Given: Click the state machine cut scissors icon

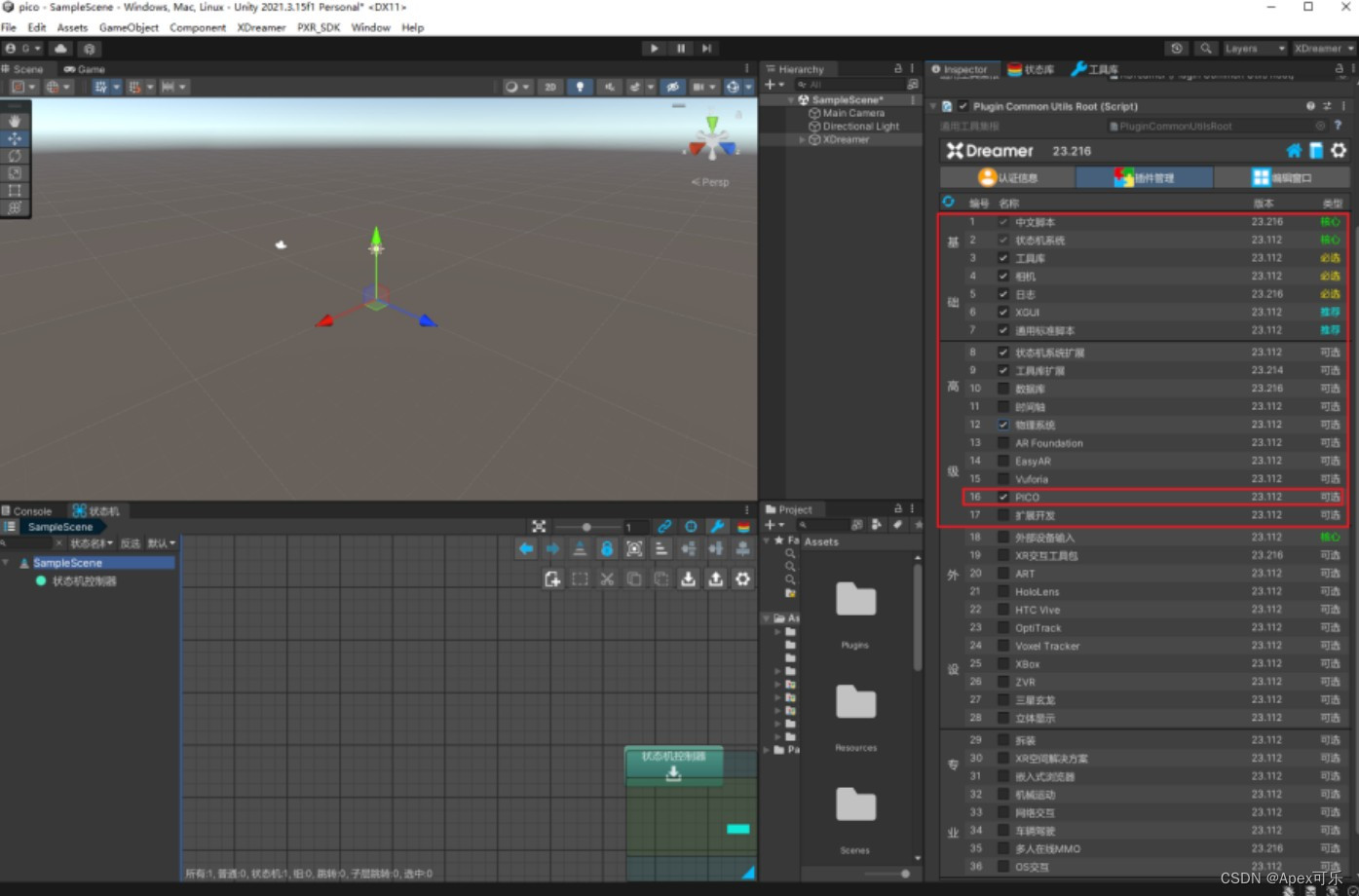Looking at the screenshot, I should point(607,579).
